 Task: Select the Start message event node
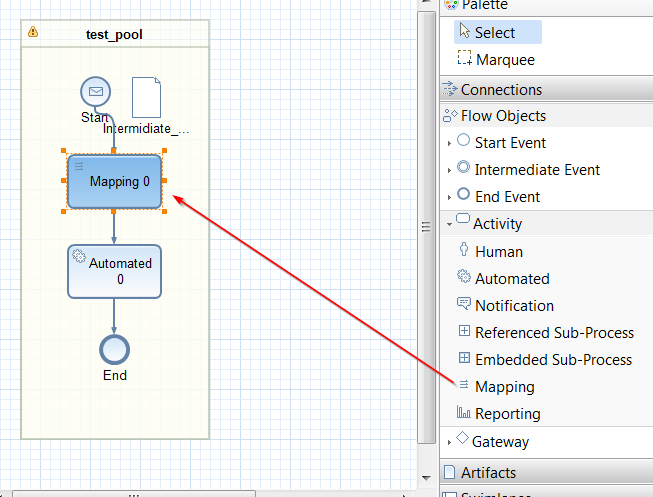coord(95,91)
